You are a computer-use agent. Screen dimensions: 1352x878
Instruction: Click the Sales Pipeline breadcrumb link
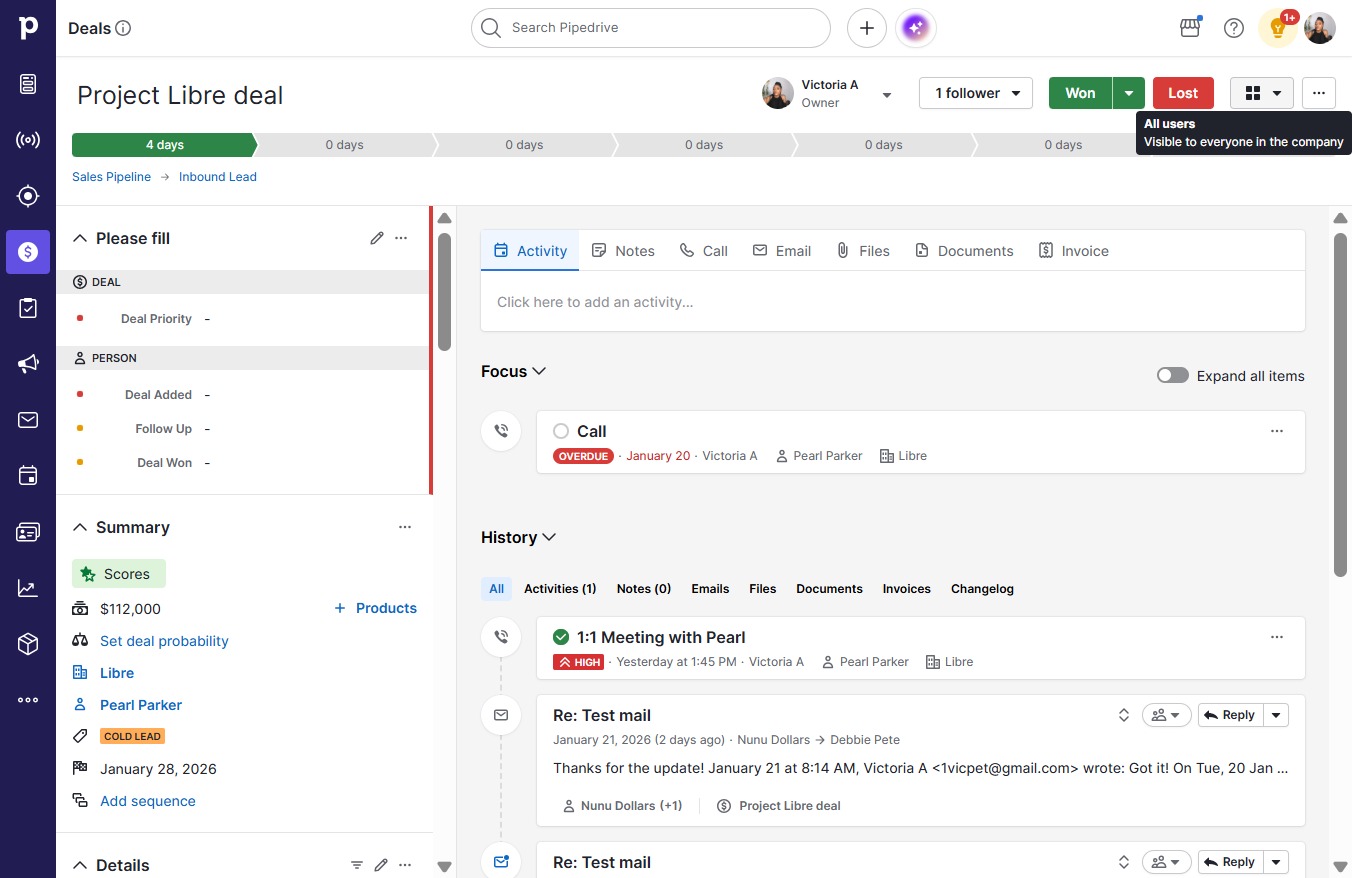[111, 177]
